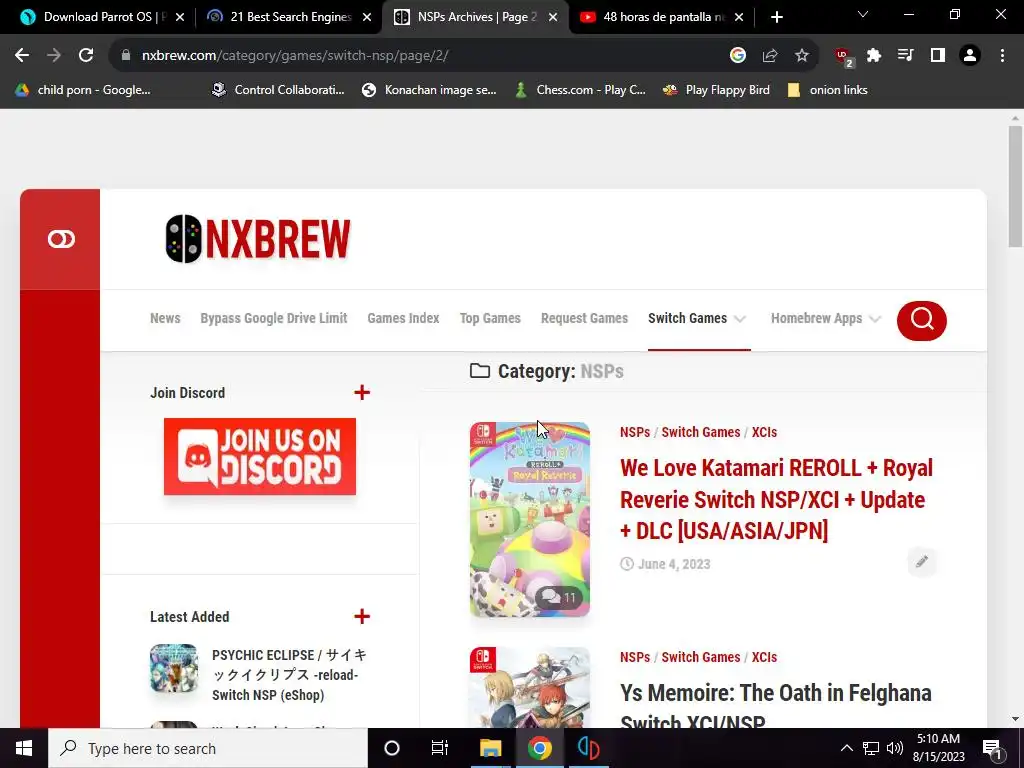Open Chess.com bookmark

[581, 90]
